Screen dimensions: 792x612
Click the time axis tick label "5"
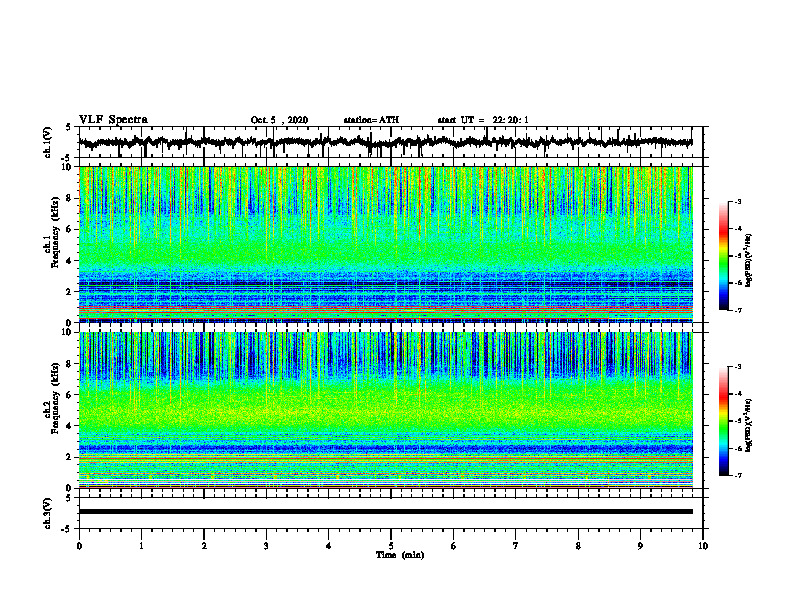[x=391, y=546]
